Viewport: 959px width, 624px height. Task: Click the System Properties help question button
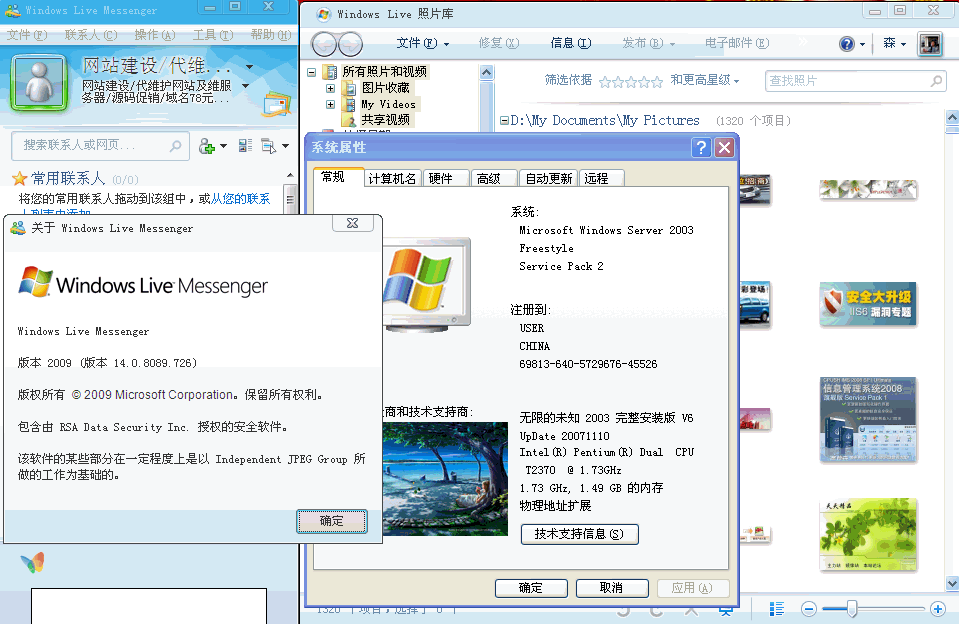[701, 148]
